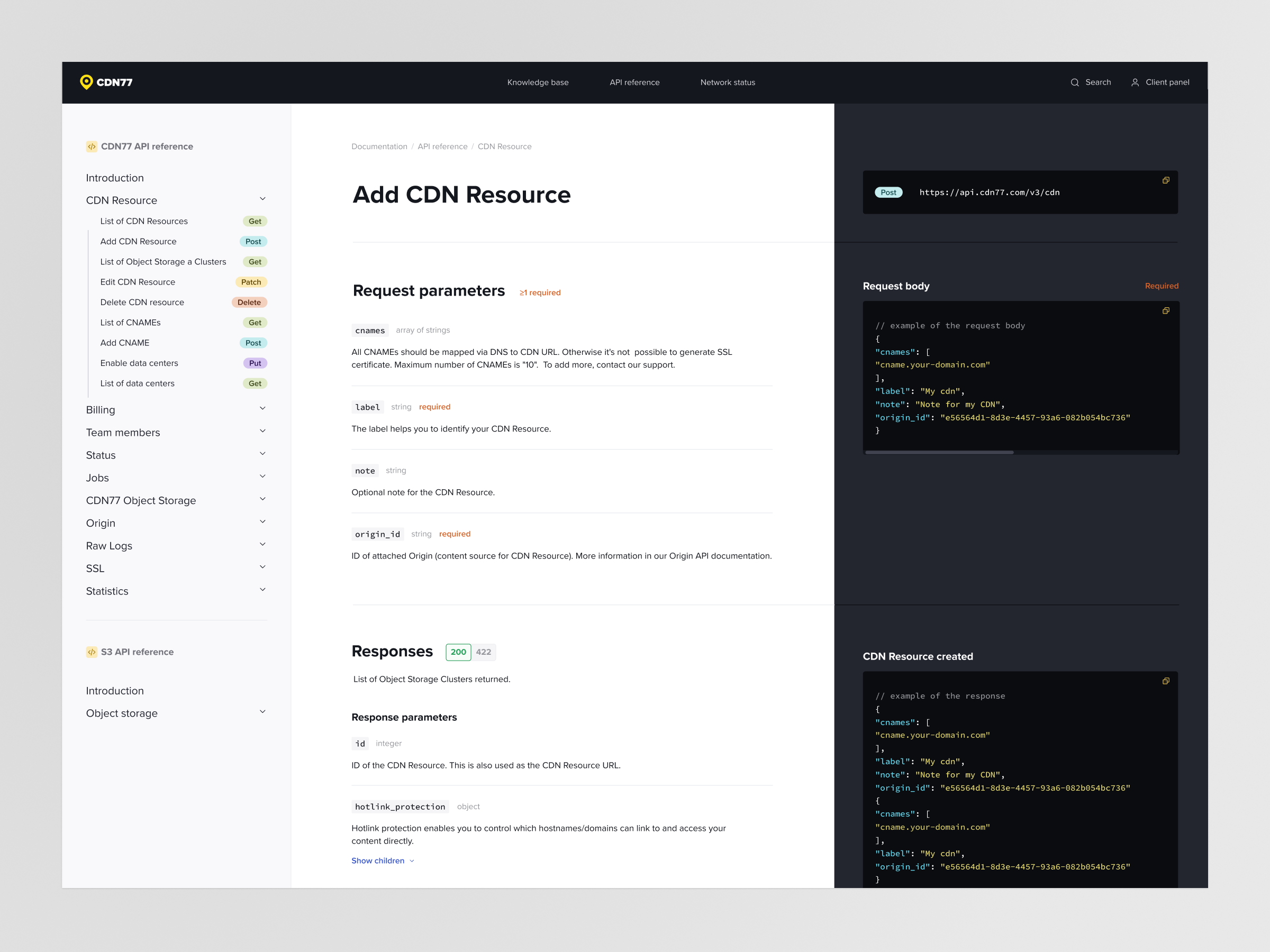Expand the Billing section
This screenshot has height=952, width=1270.
coord(262,408)
